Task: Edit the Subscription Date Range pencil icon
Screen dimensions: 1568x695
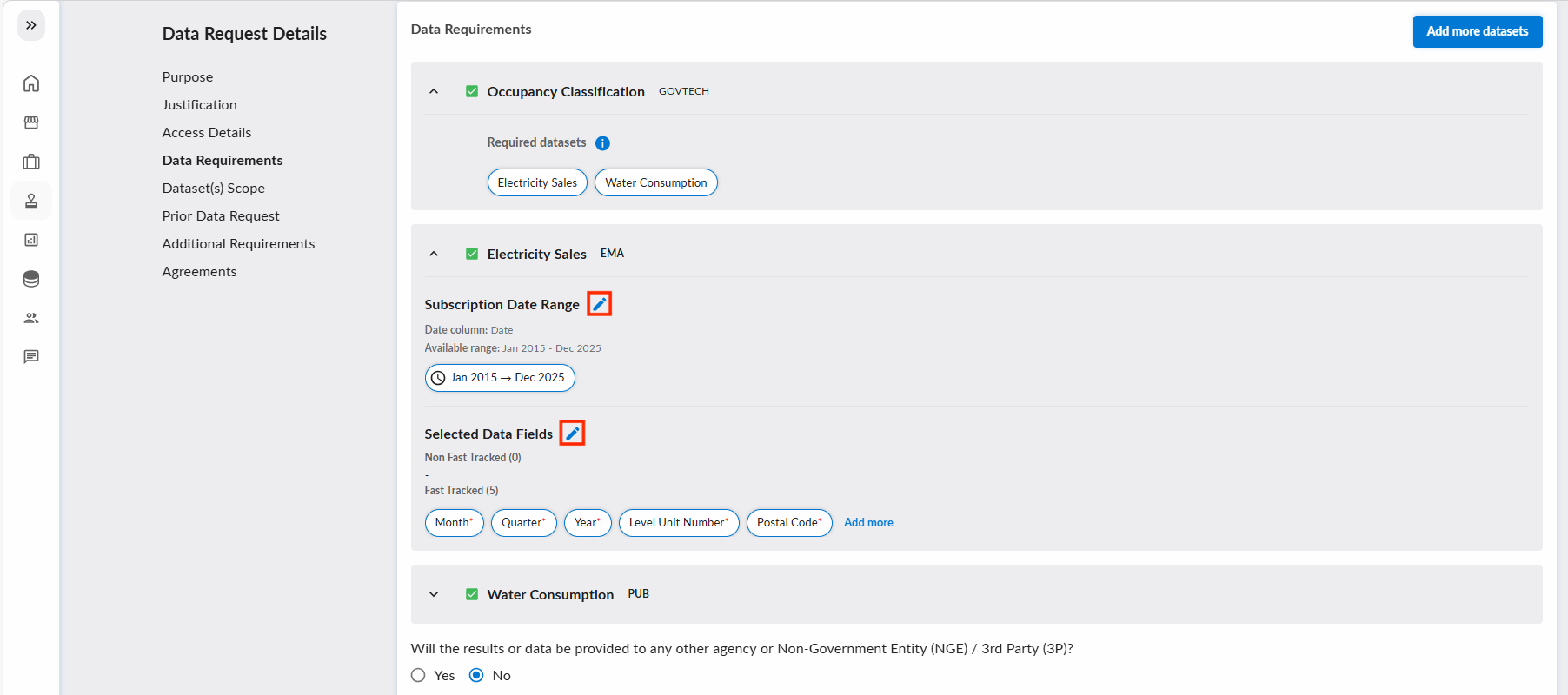Action: pyautogui.click(x=600, y=304)
